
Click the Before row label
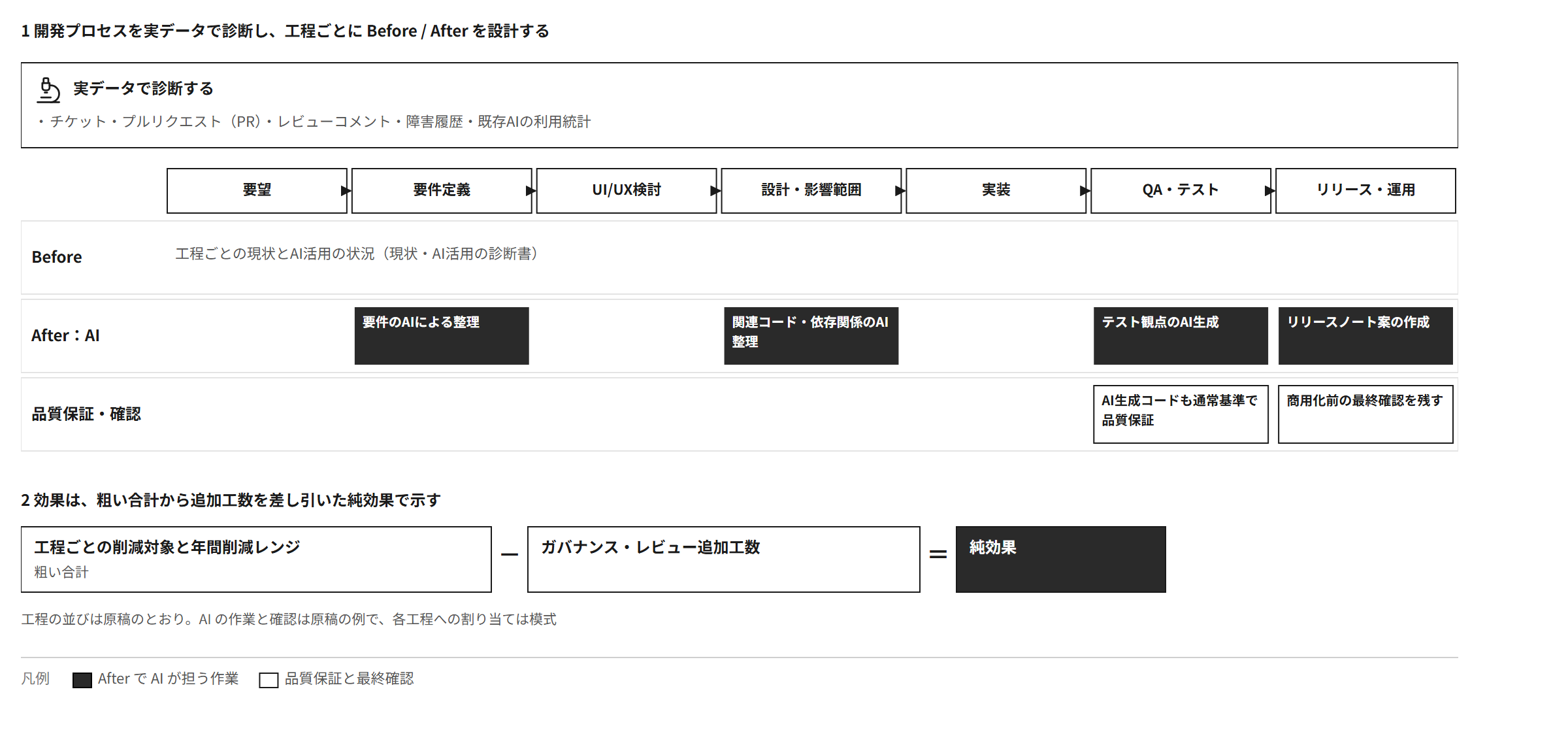pos(57,258)
